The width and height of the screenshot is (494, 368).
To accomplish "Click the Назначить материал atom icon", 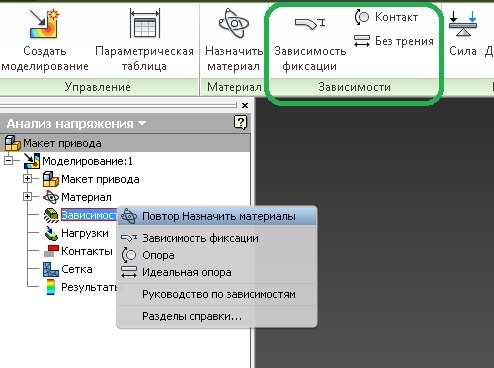I will point(234,23).
